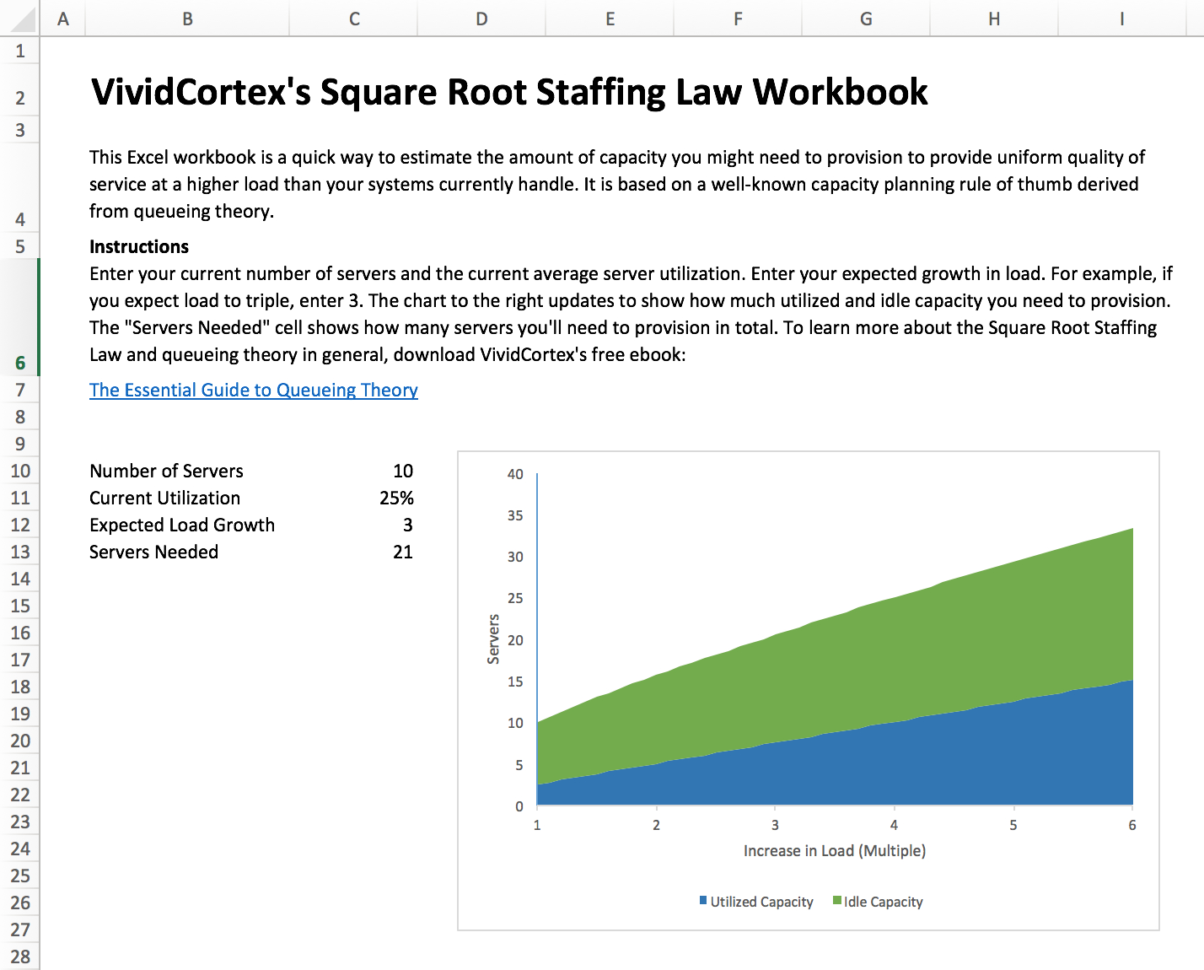This screenshot has width=1204, height=970.
Task: Select the Instructions heading cell
Action: pos(138,246)
